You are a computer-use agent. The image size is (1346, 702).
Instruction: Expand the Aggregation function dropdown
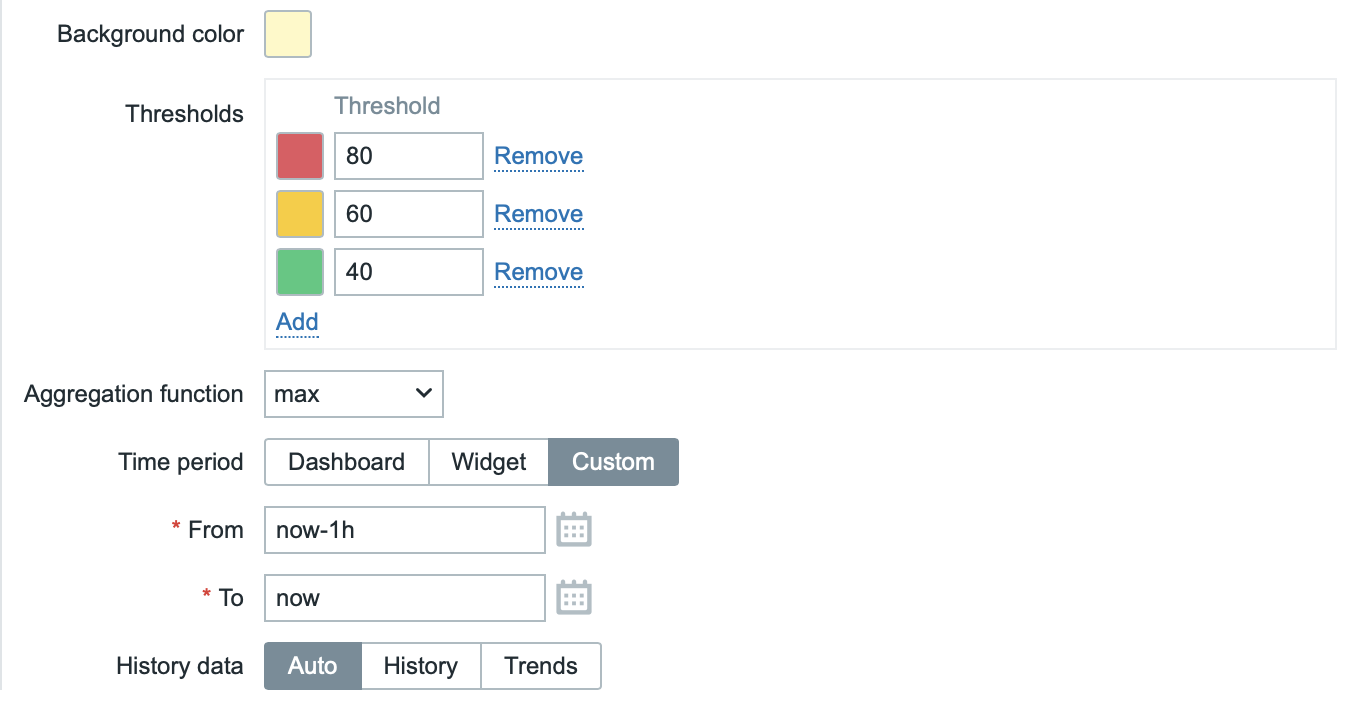[353, 394]
